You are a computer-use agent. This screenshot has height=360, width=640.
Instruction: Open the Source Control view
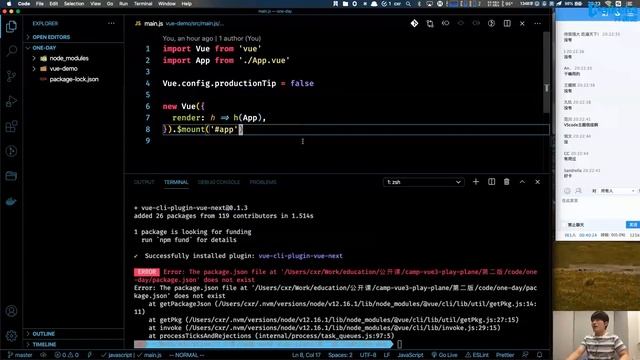(x=11, y=76)
